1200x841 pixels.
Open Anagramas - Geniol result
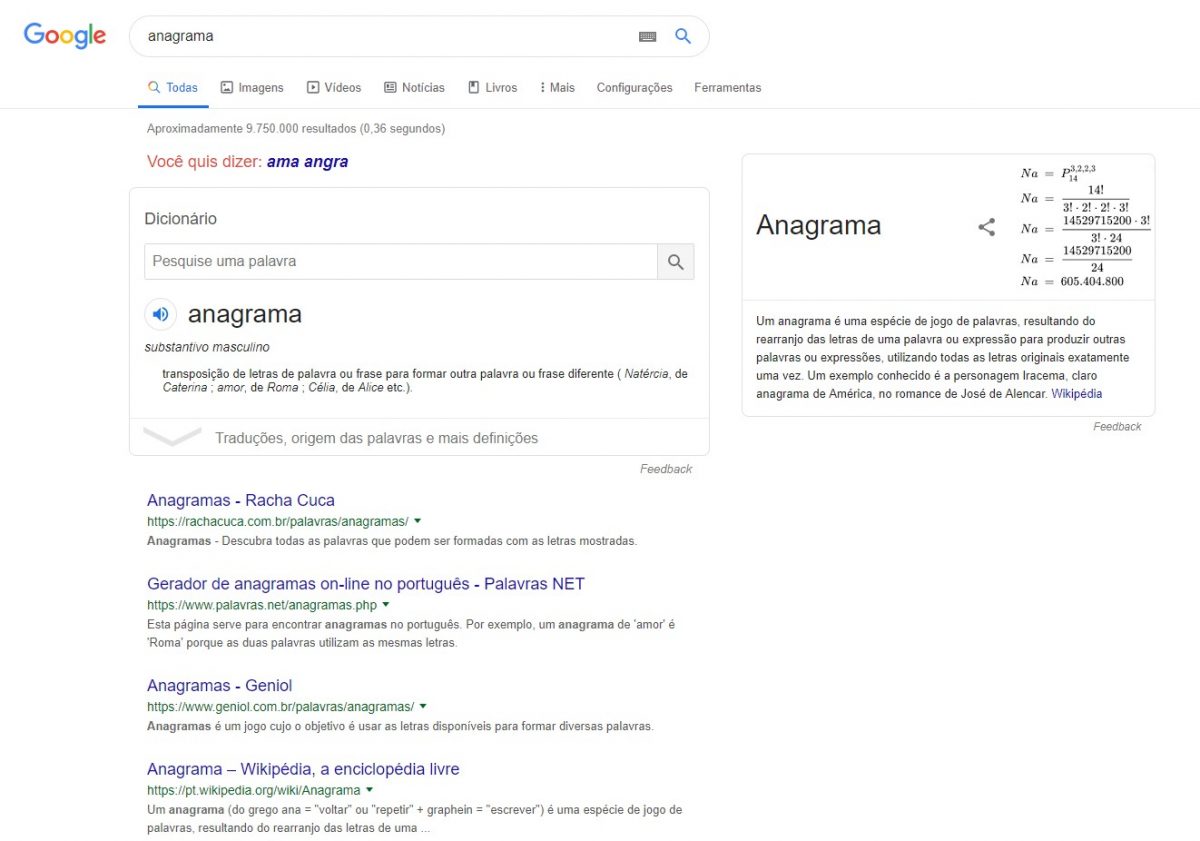pos(220,685)
